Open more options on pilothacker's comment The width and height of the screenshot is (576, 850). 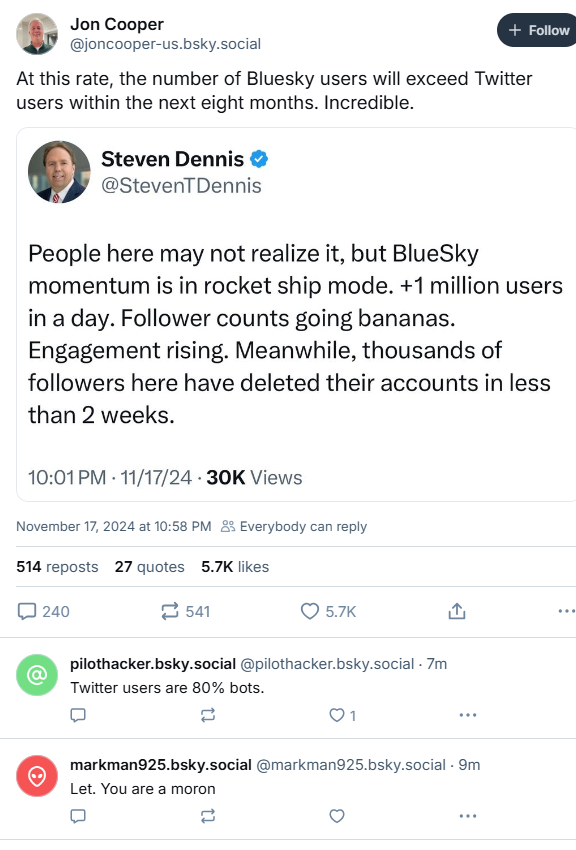(x=468, y=716)
